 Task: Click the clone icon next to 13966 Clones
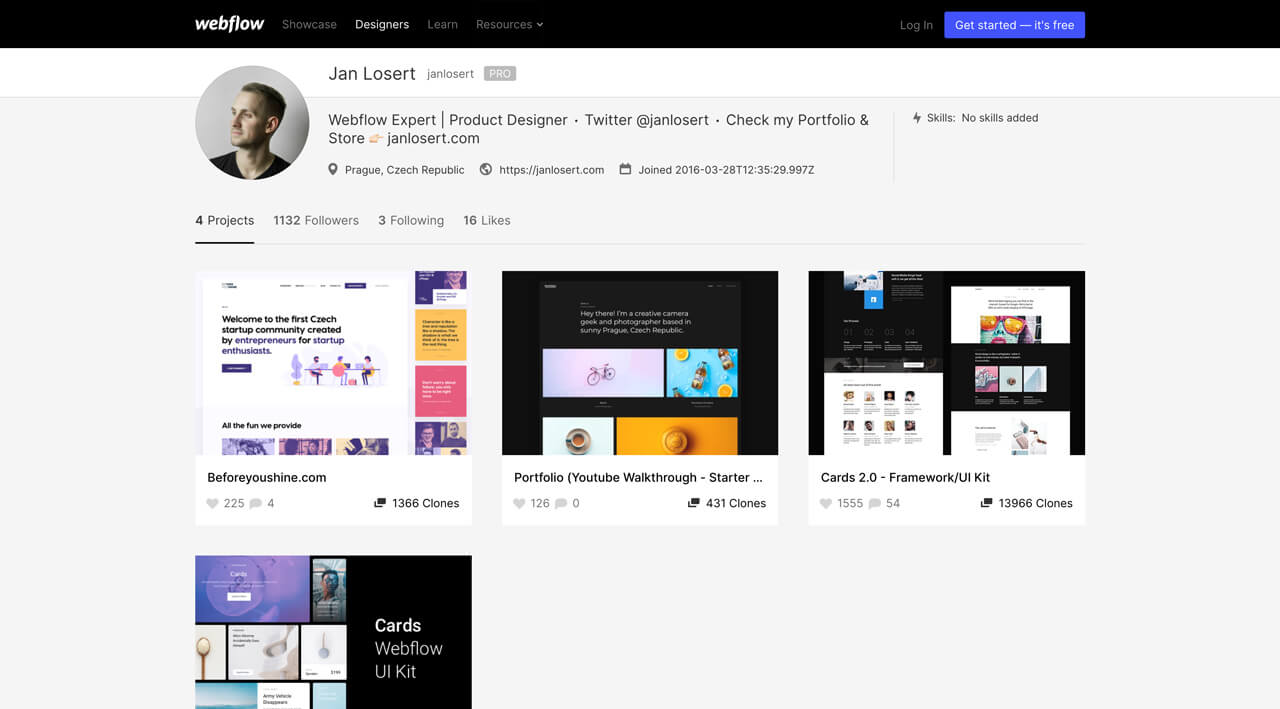click(x=987, y=503)
